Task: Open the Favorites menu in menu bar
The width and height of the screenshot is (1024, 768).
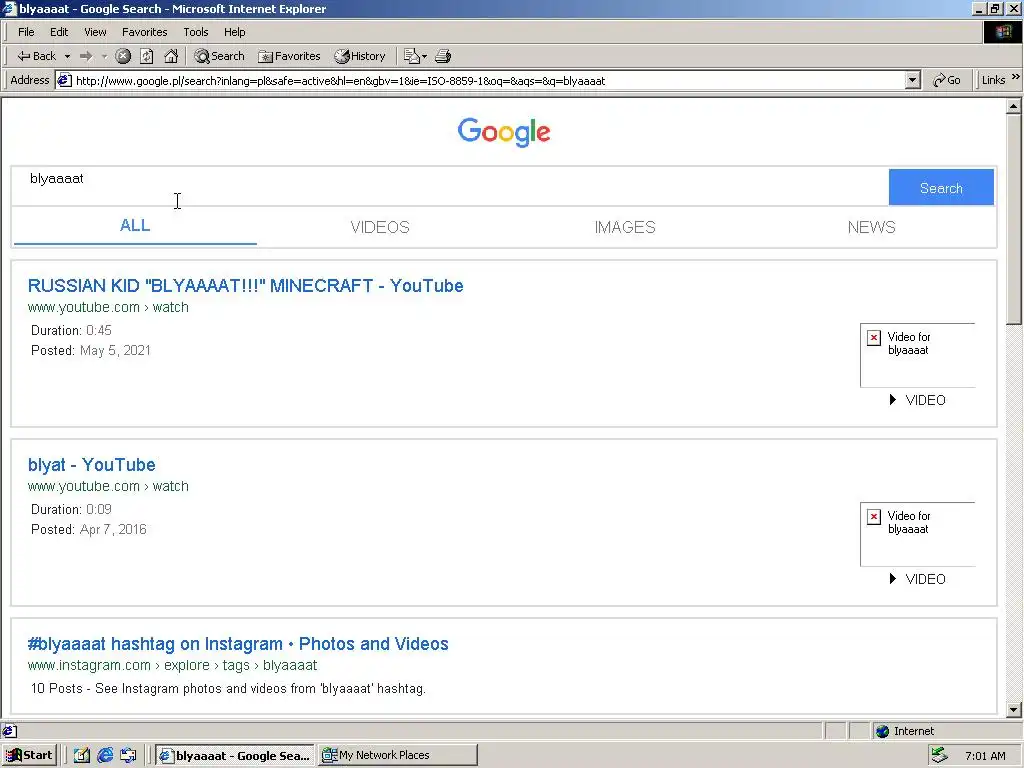Action: click(144, 32)
